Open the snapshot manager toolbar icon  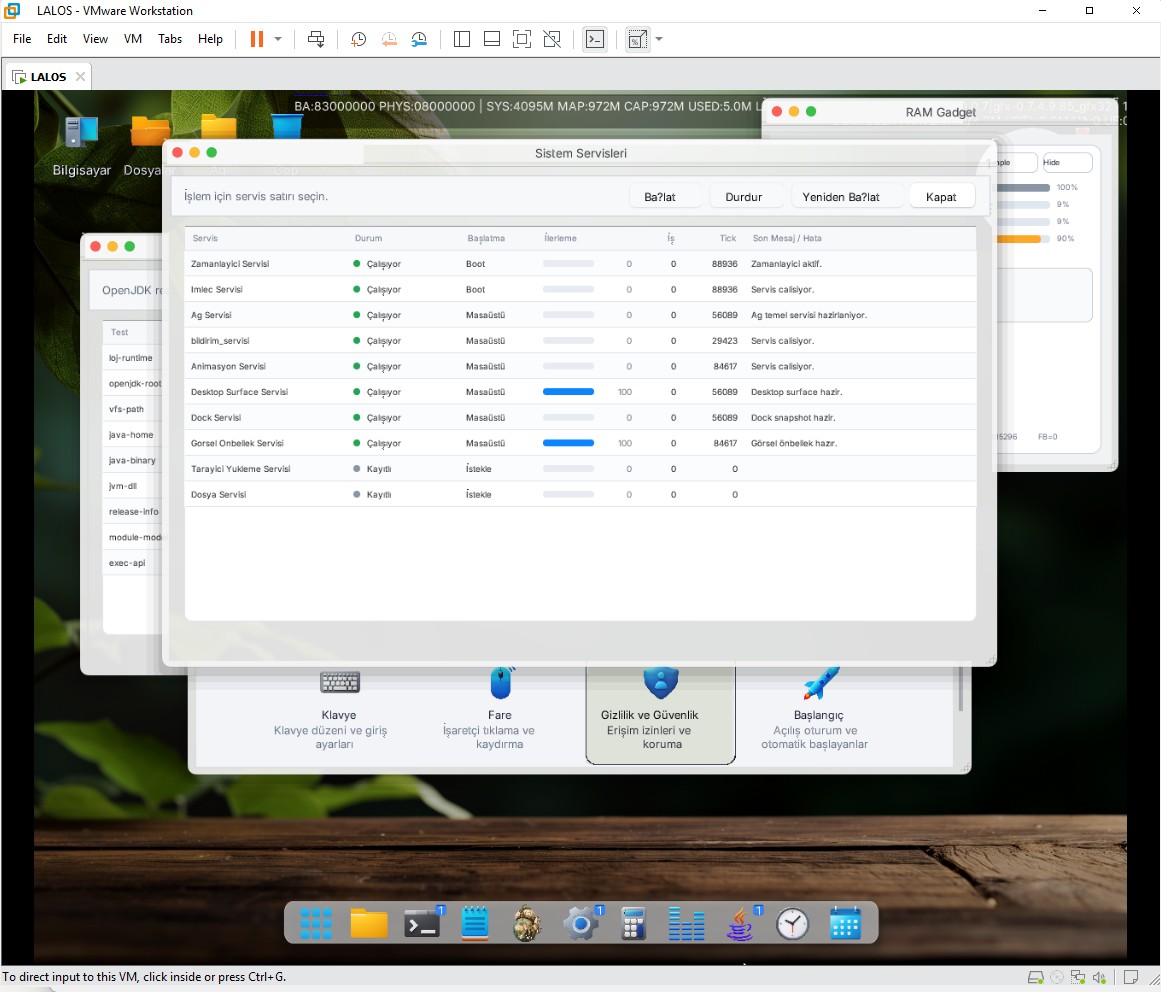point(419,39)
